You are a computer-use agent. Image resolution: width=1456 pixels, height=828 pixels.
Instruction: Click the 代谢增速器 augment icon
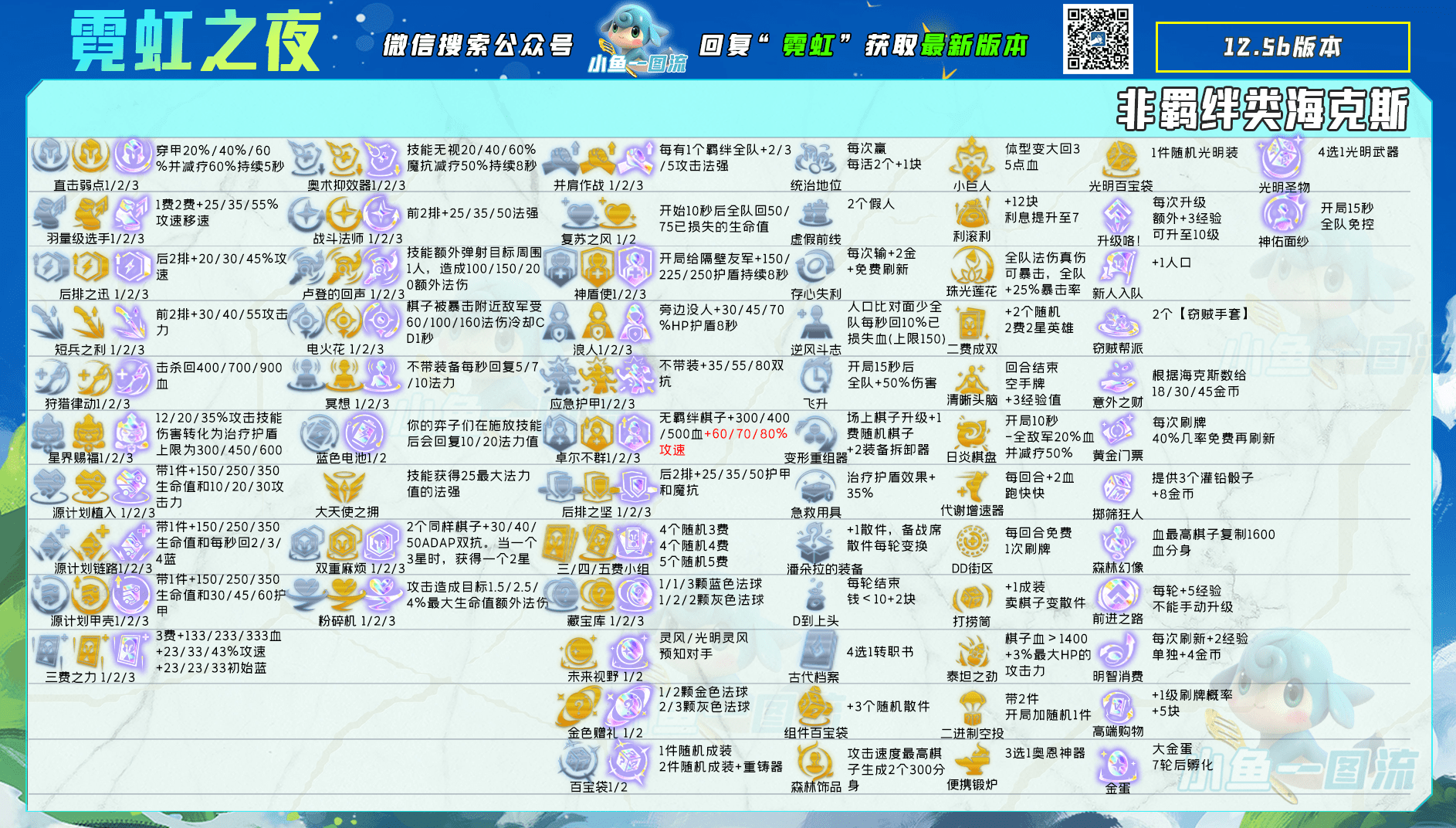(972, 486)
